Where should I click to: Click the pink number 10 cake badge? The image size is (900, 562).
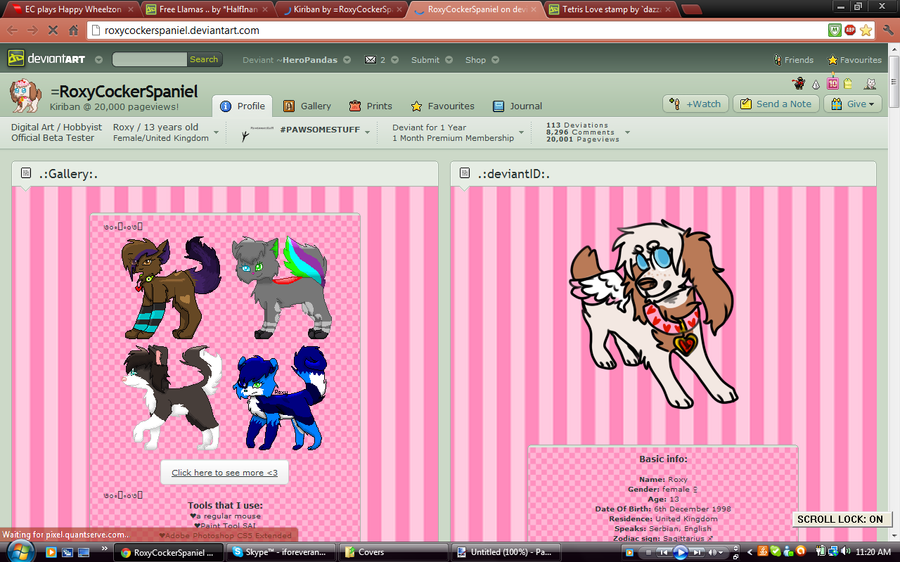832,83
